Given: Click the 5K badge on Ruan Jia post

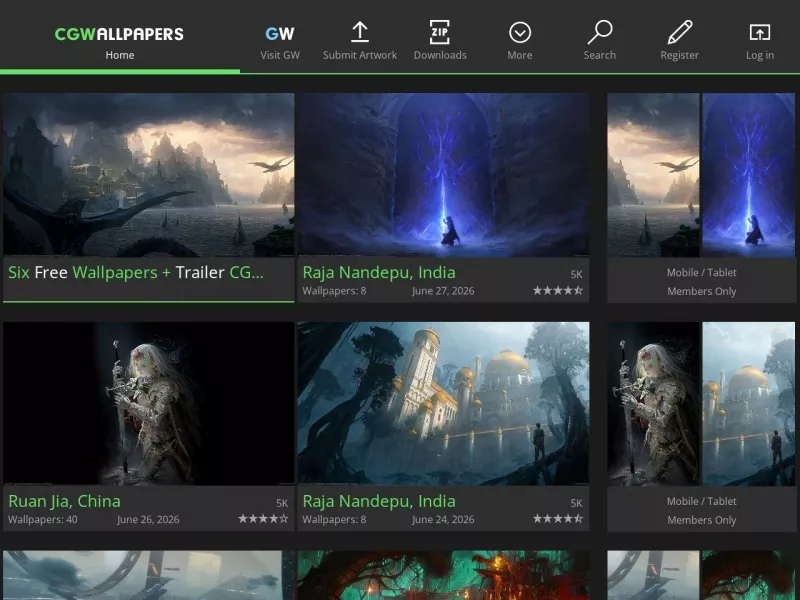Looking at the screenshot, I should [282, 503].
